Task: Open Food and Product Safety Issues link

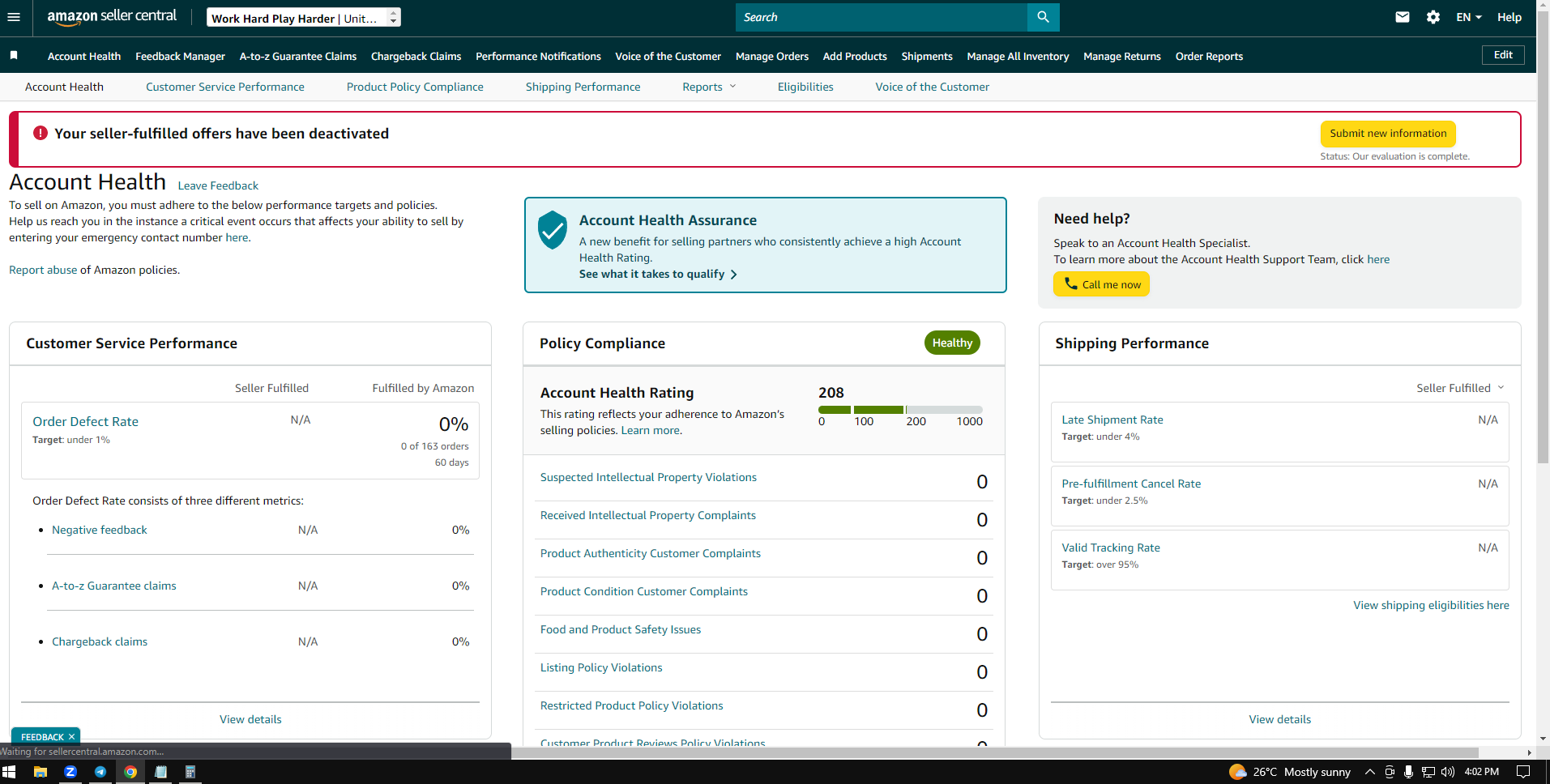Action: (621, 629)
